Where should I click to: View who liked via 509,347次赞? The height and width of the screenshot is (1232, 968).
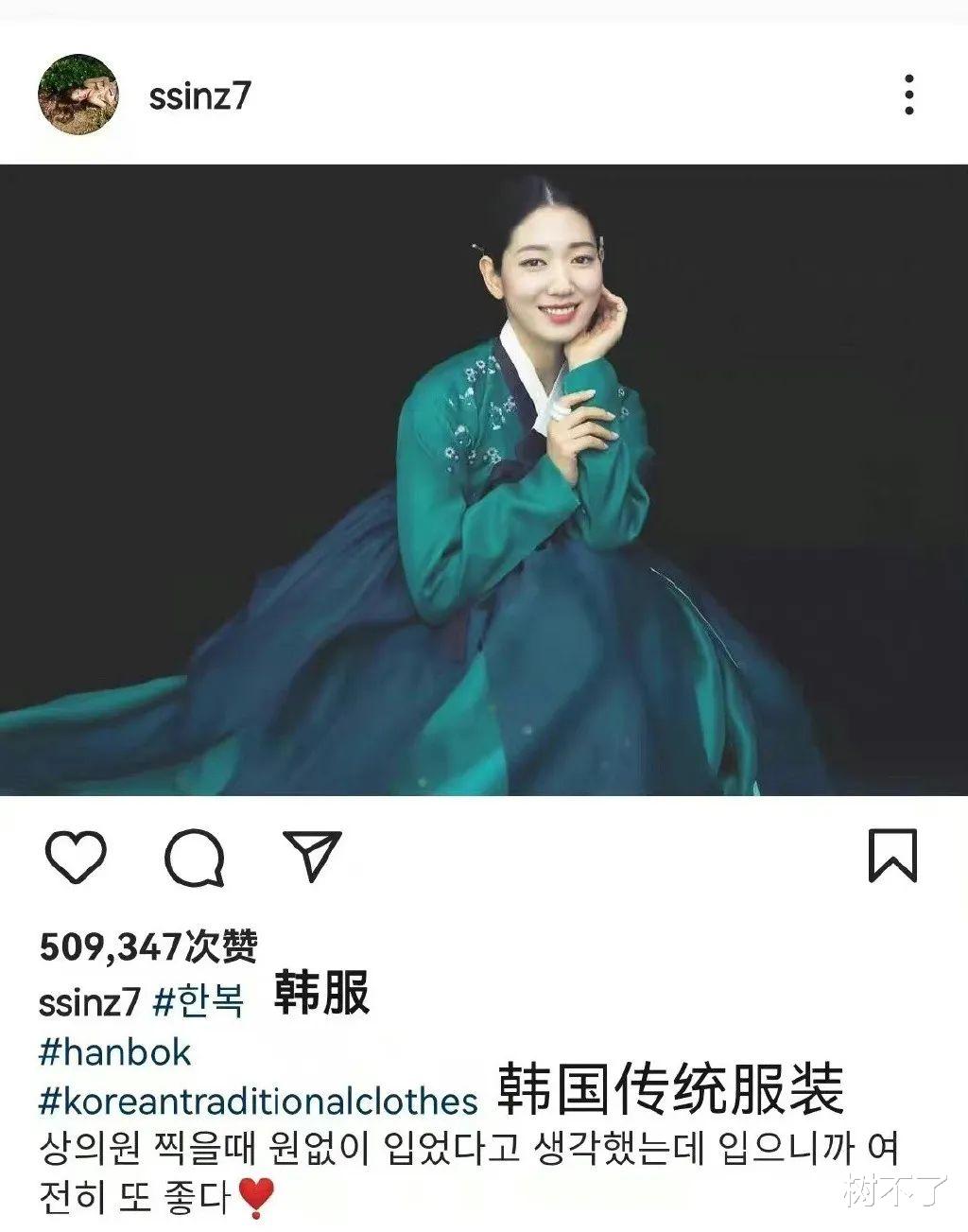[x=148, y=946]
